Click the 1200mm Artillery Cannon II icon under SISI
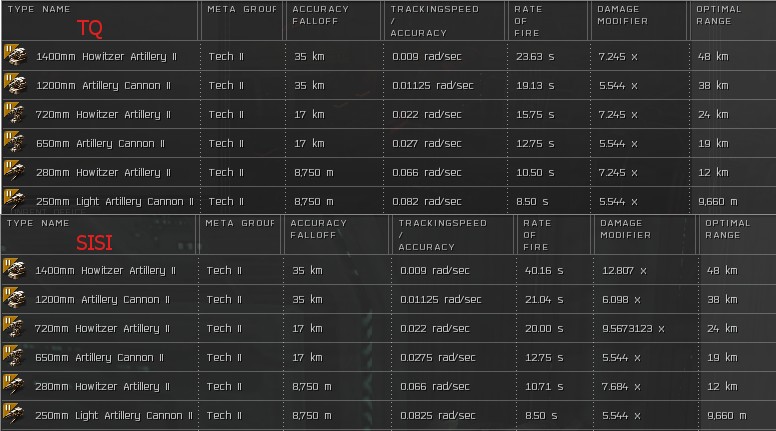 13,299
